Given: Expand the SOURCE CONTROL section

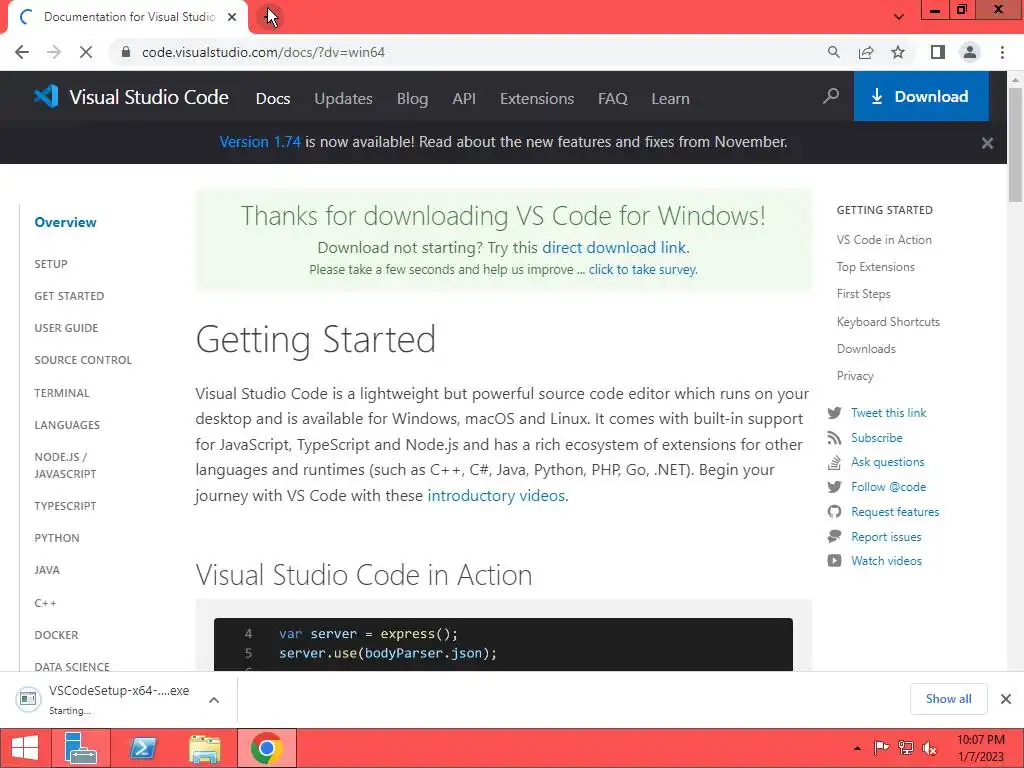Looking at the screenshot, I should (x=83, y=360).
